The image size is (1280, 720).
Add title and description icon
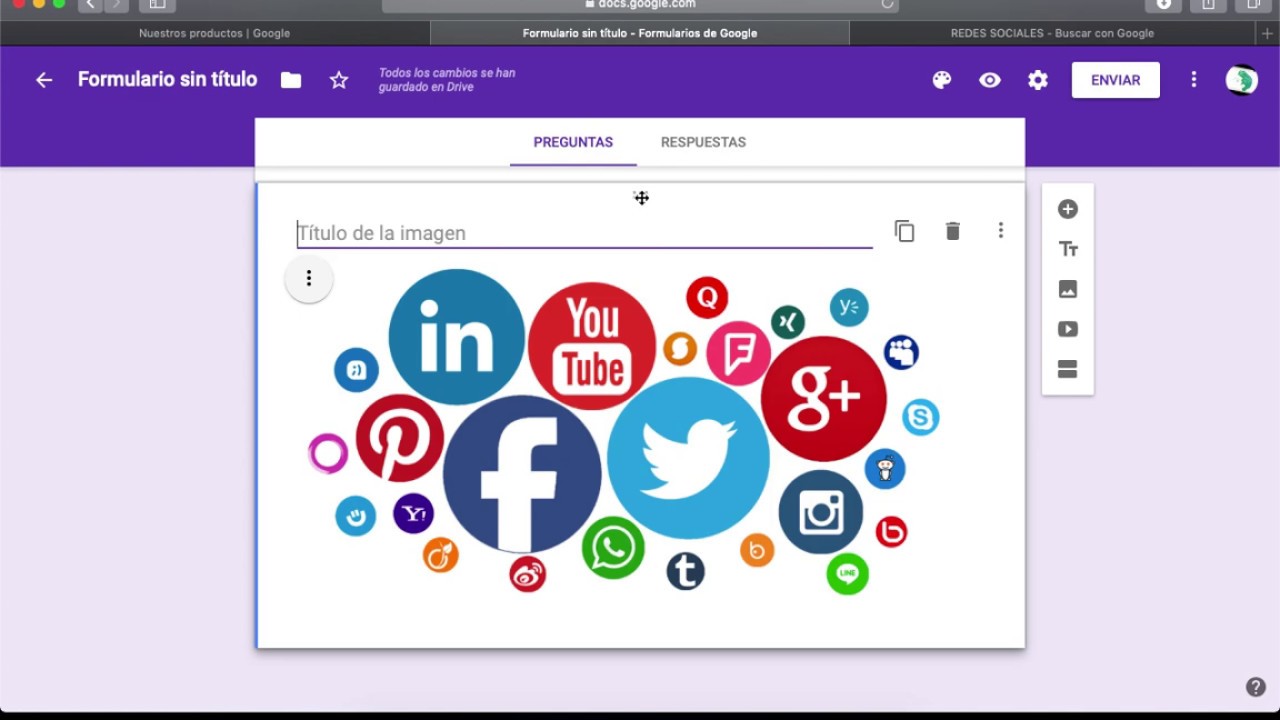click(x=1068, y=249)
